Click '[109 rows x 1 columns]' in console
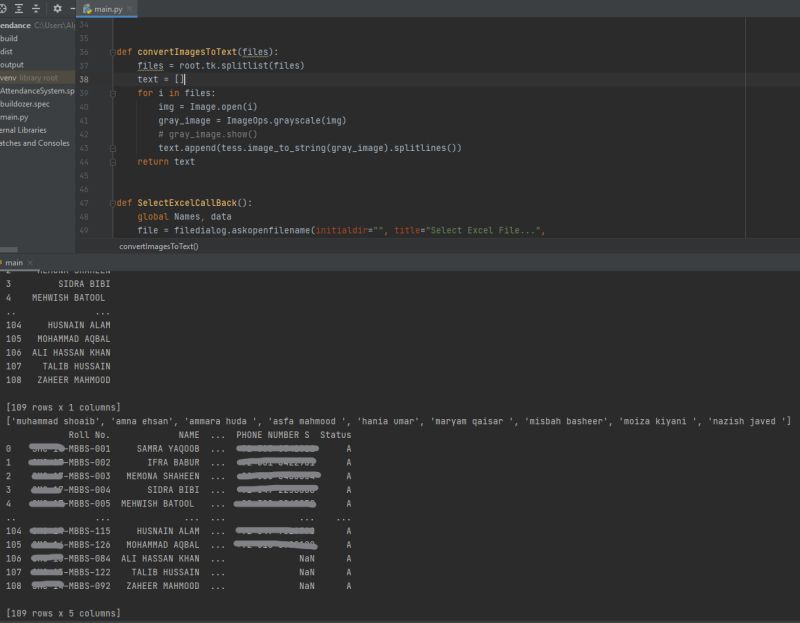Screen dimensions: 800x623 click(x=63, y=408)
